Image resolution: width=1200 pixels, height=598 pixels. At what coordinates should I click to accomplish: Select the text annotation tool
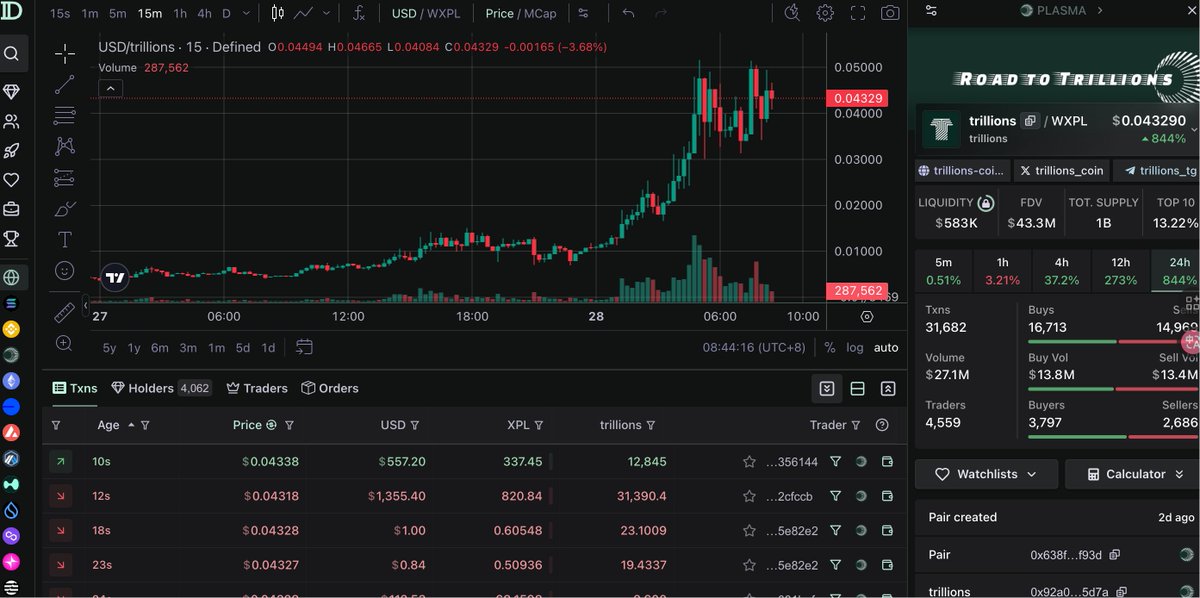(x=64, y=239)
